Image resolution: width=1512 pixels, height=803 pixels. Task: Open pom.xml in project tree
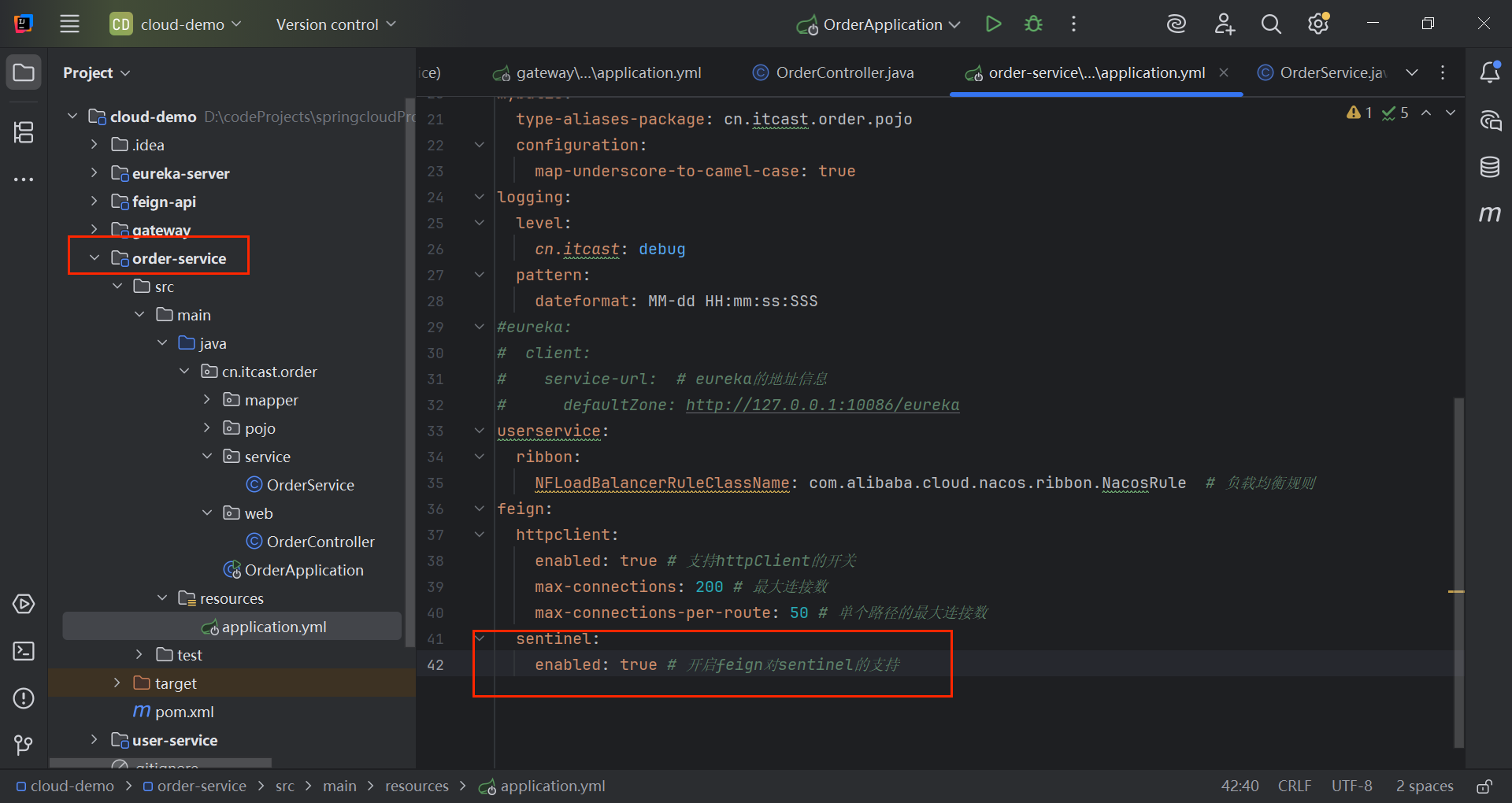[173, 712]
